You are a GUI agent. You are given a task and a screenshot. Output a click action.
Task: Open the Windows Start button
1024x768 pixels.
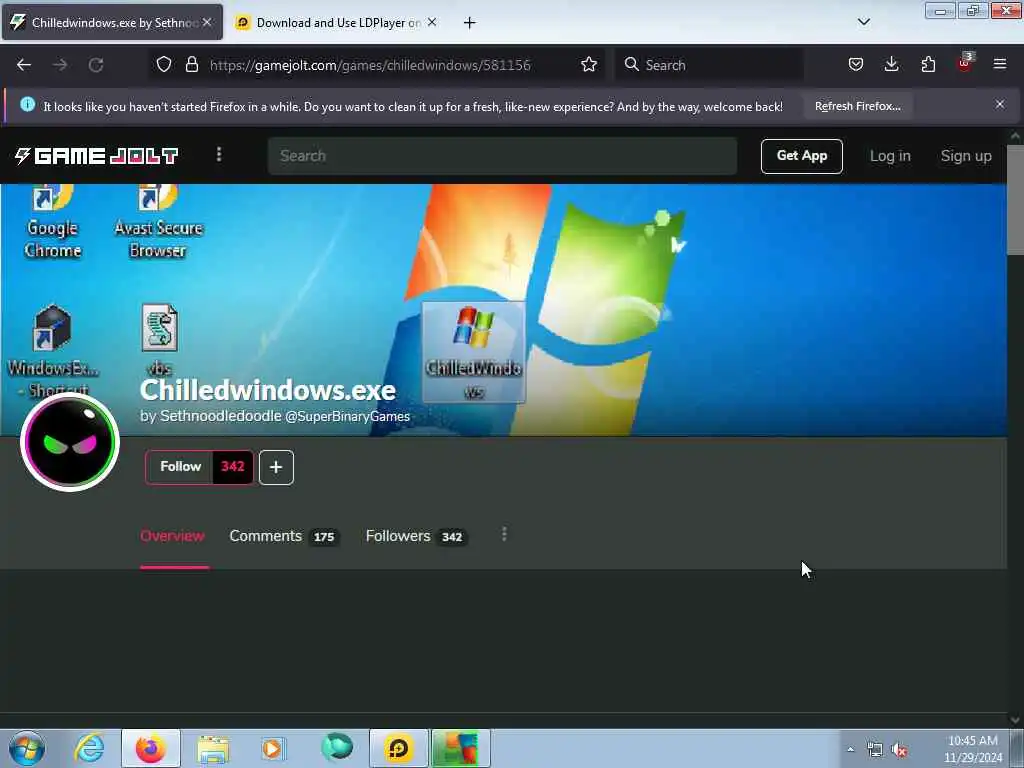[27, 748]
